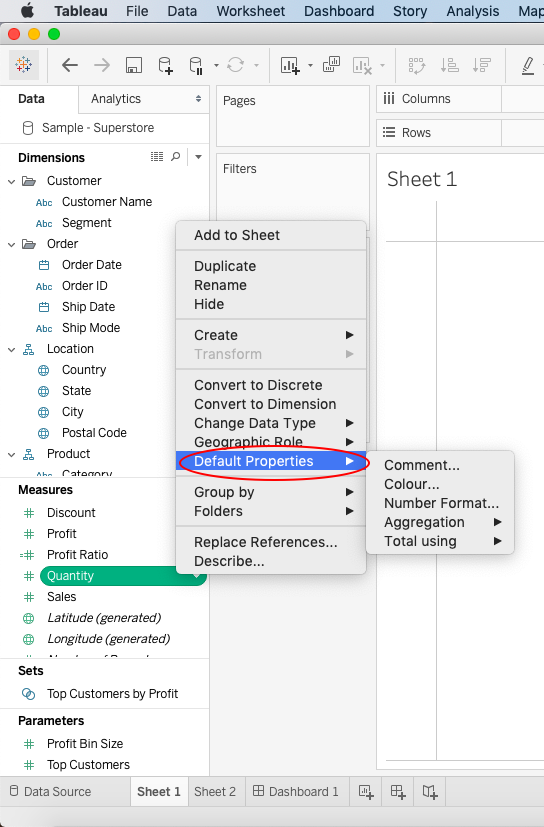
Task: Click the refresh run update icon
Action: click(235, 65)
